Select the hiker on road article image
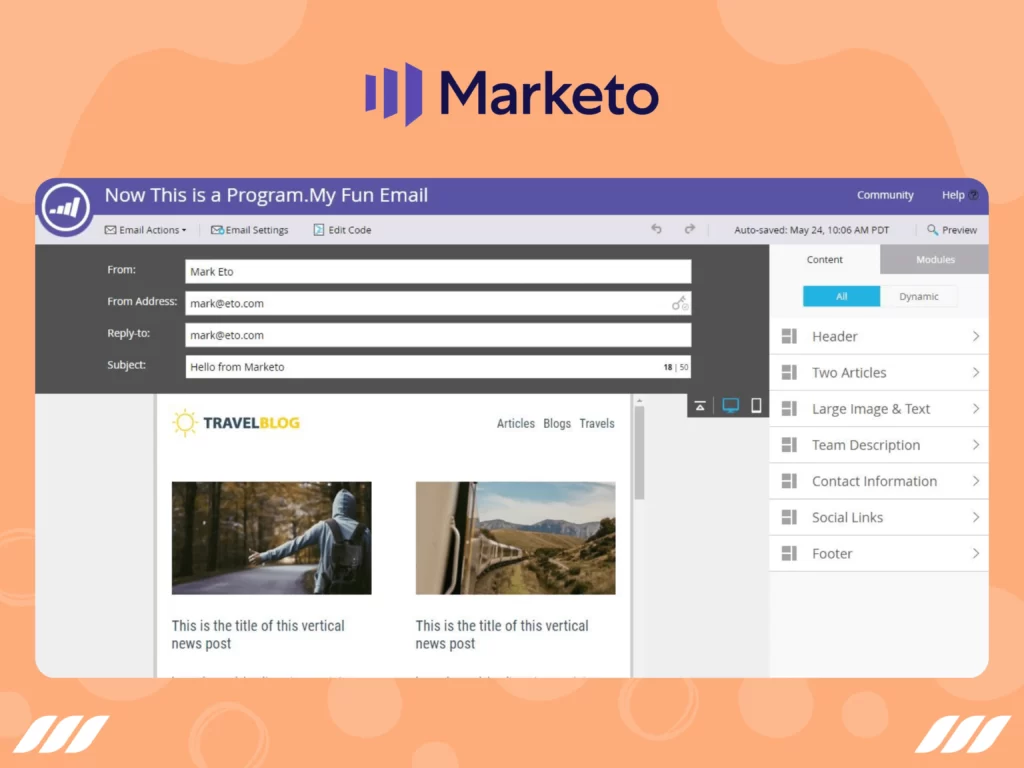The image size is (1024, 768). click(272, 538)
